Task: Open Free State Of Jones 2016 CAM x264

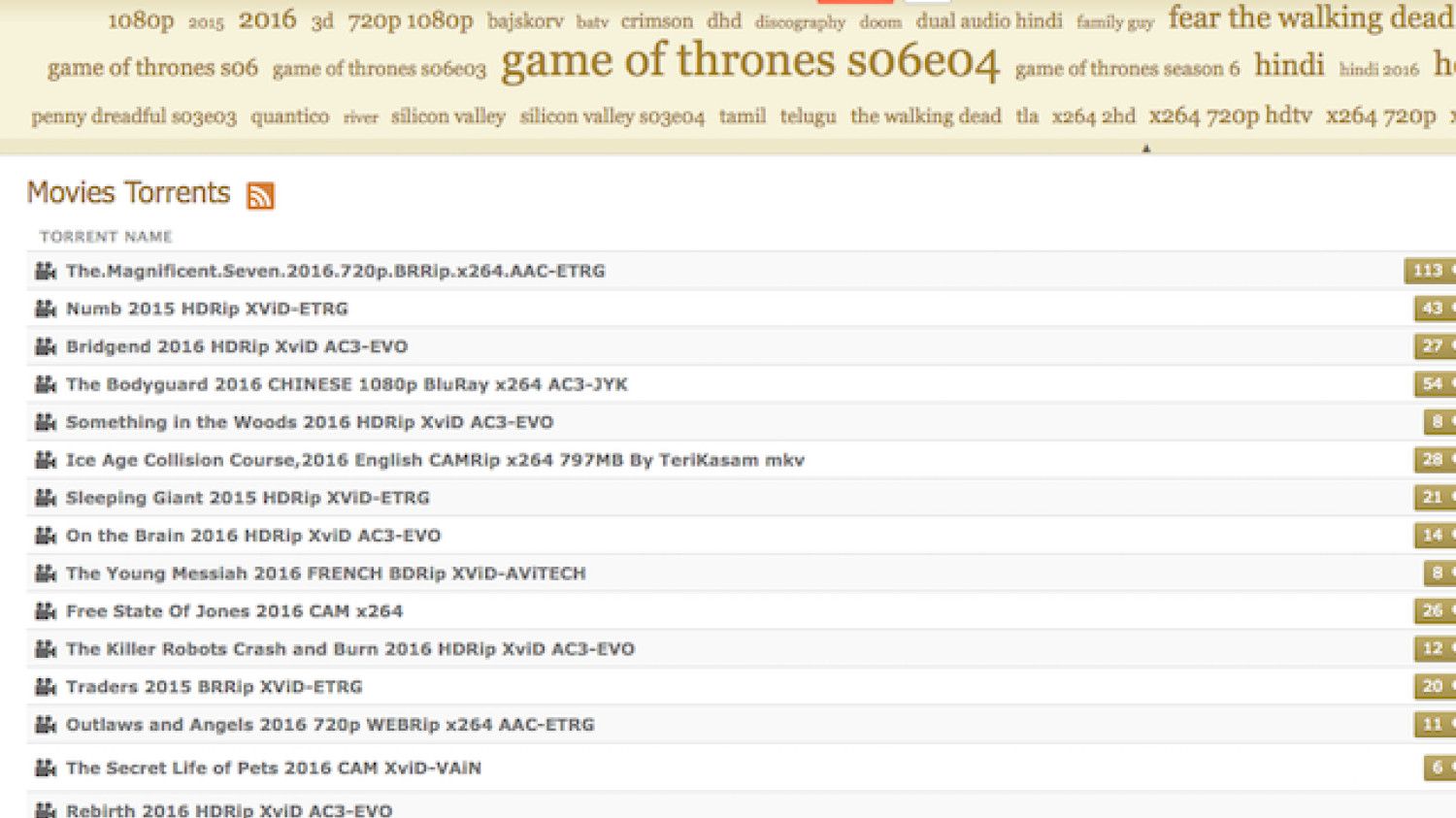Action: (234, 611)
